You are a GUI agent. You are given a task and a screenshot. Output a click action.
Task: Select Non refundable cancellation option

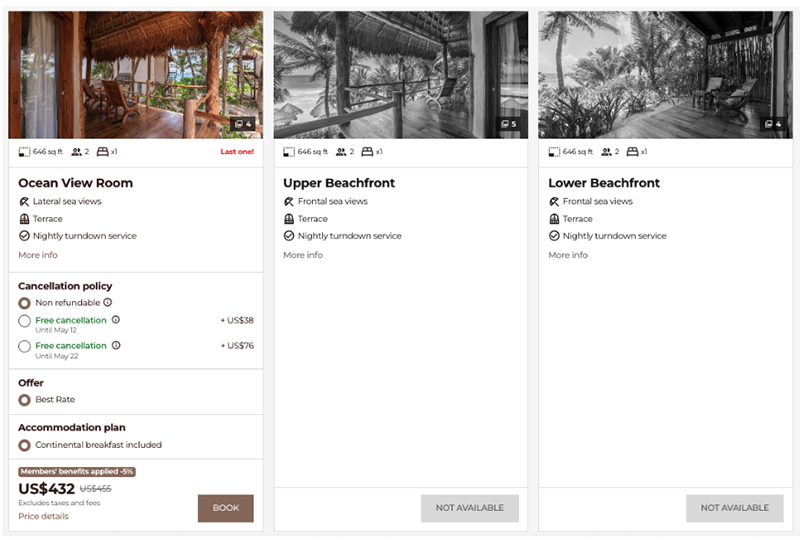click(x=25, y=302)
